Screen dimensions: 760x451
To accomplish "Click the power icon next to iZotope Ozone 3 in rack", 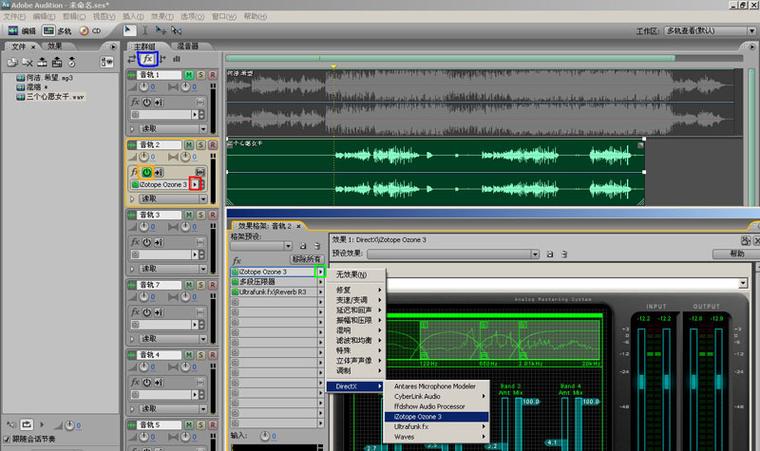I will (235, 272).
